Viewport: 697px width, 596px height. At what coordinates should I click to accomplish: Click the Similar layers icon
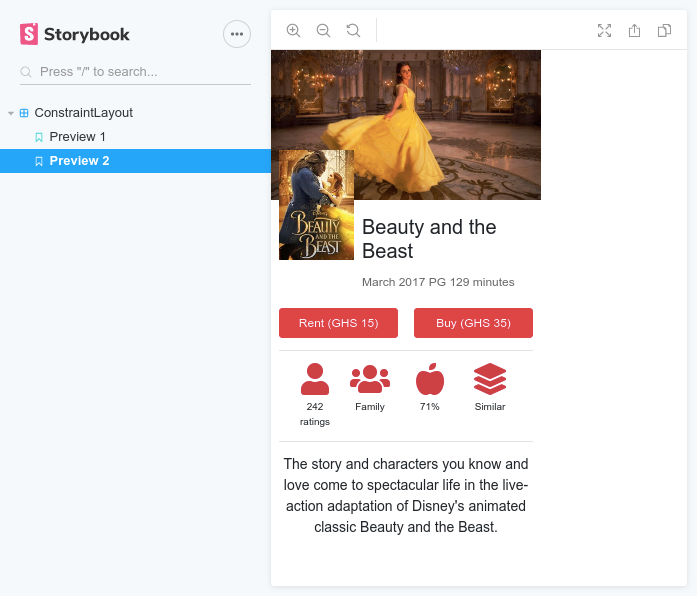pyautogui.click(x=490, y=379)
